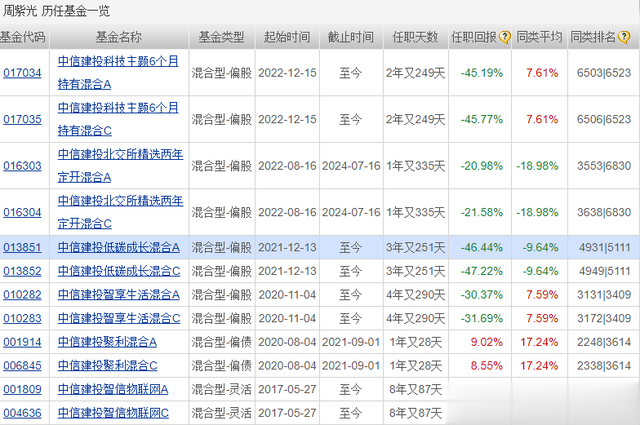Click the 3553|6830 ranking cell
Viewport: 640px width, 425px height.
pos(604,166)
